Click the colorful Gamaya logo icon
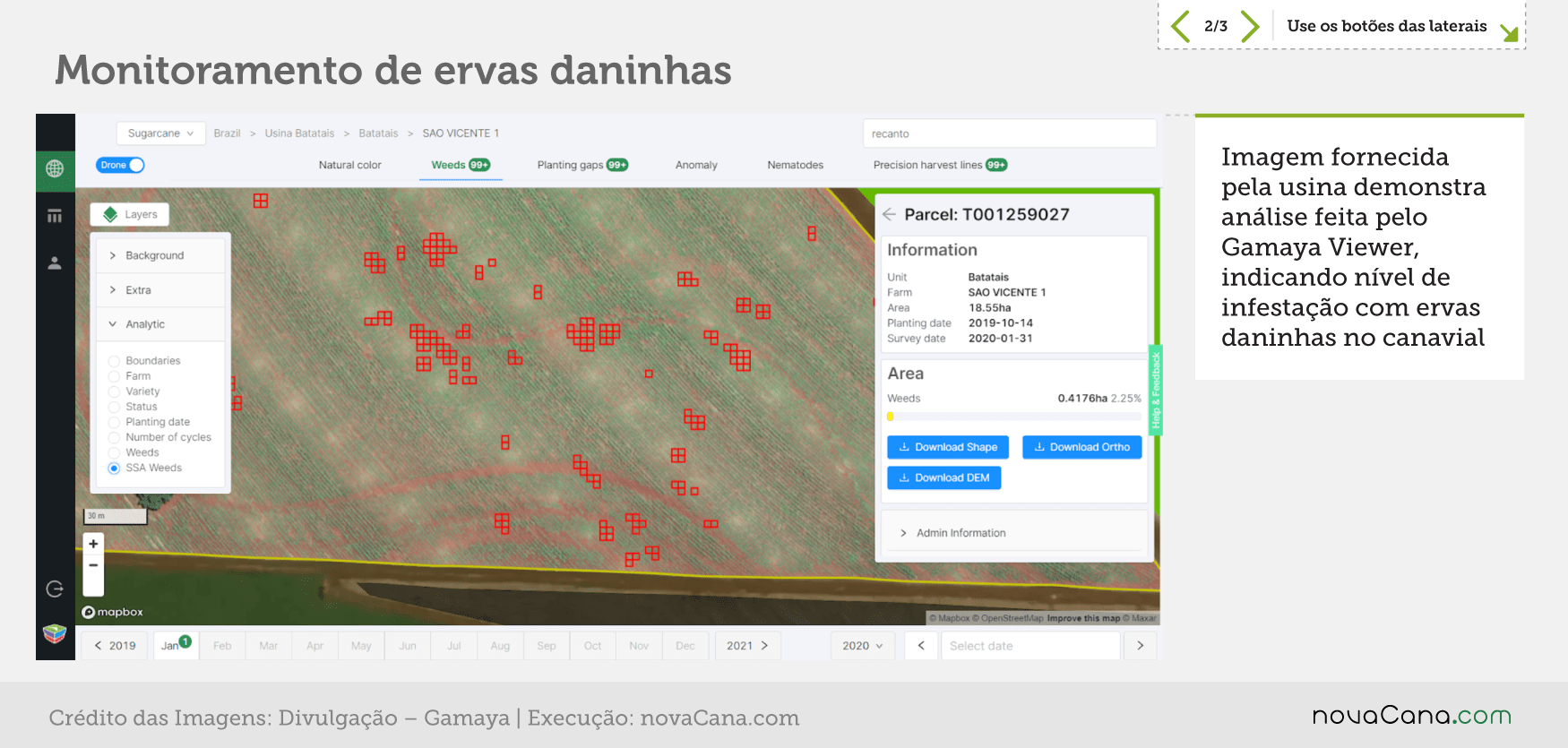 pyautogui.click(x=55, y=633)
